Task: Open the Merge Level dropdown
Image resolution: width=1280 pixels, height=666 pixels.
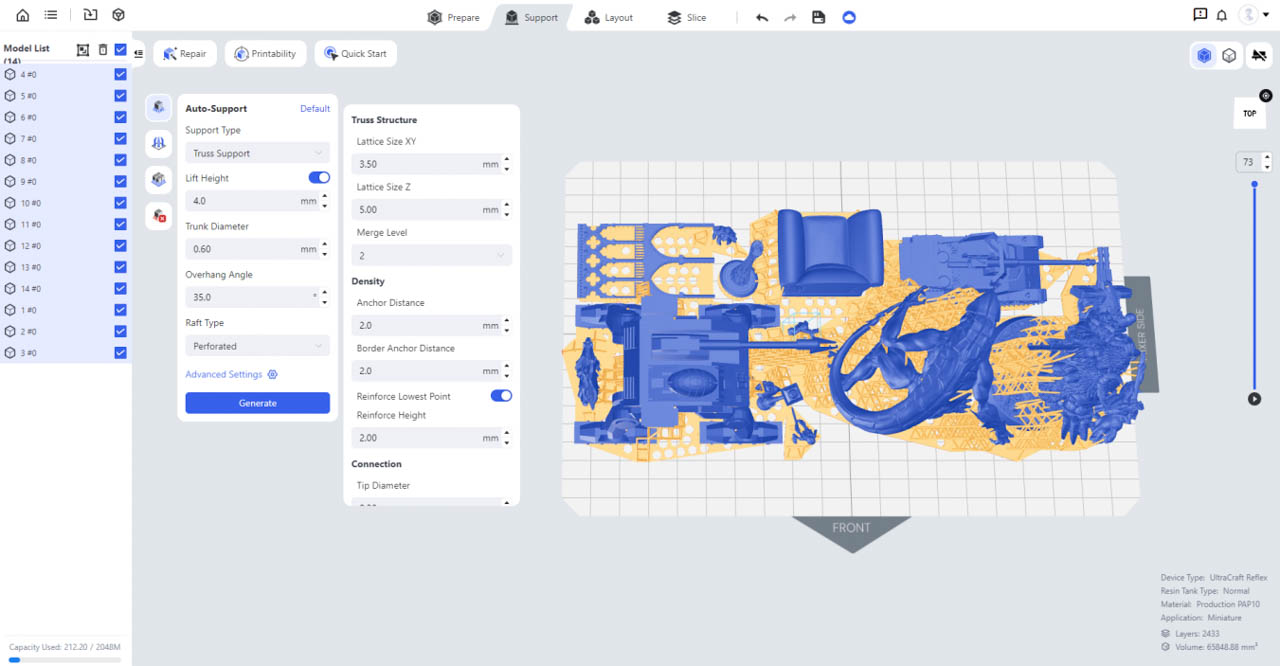Action: tap(431, 256)
